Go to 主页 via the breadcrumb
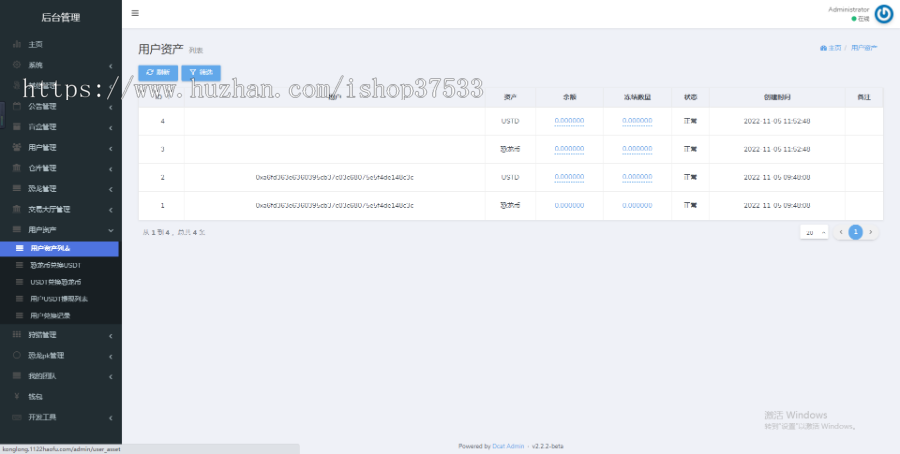This screenshot has width=900, height=454. [x=831, y=48]
